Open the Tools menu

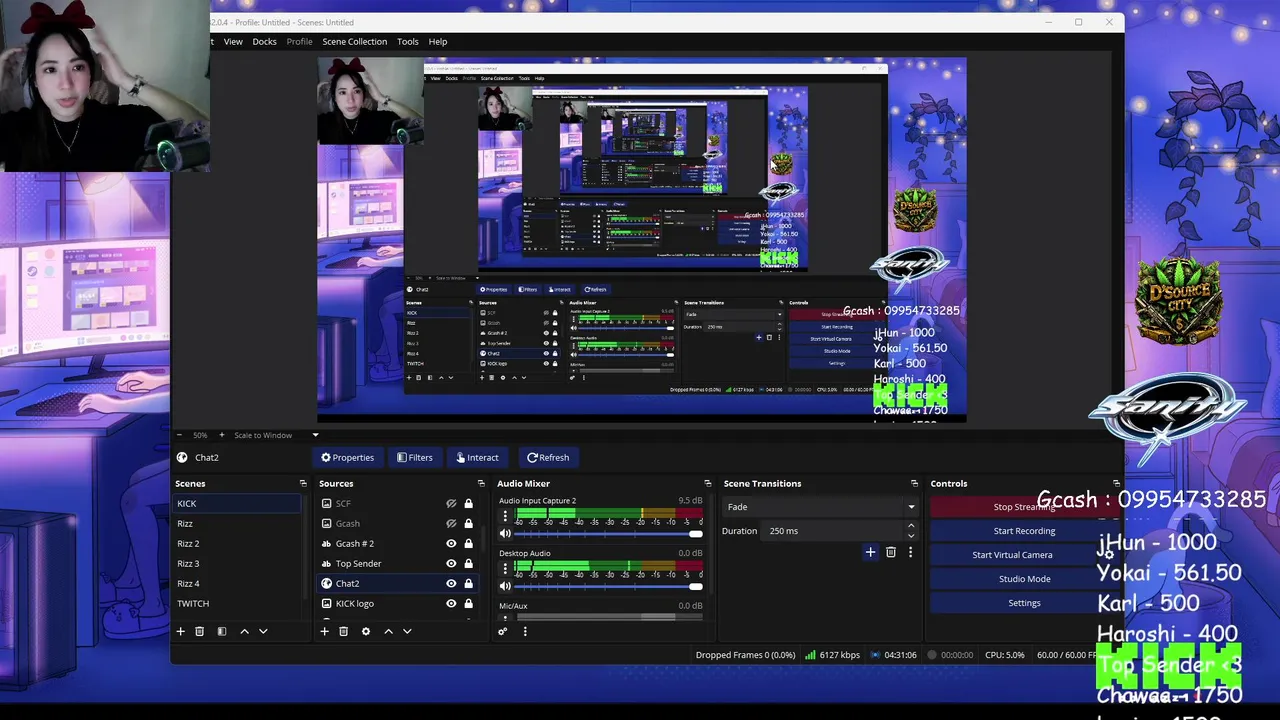(408, 42)
